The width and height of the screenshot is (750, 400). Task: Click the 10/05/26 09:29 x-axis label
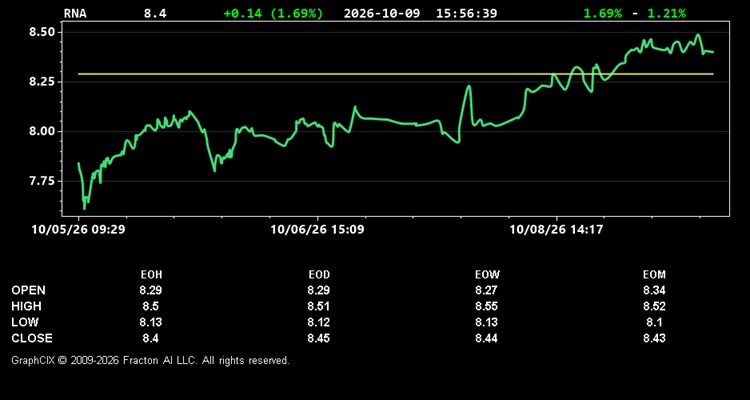click(x=78, y=230)
